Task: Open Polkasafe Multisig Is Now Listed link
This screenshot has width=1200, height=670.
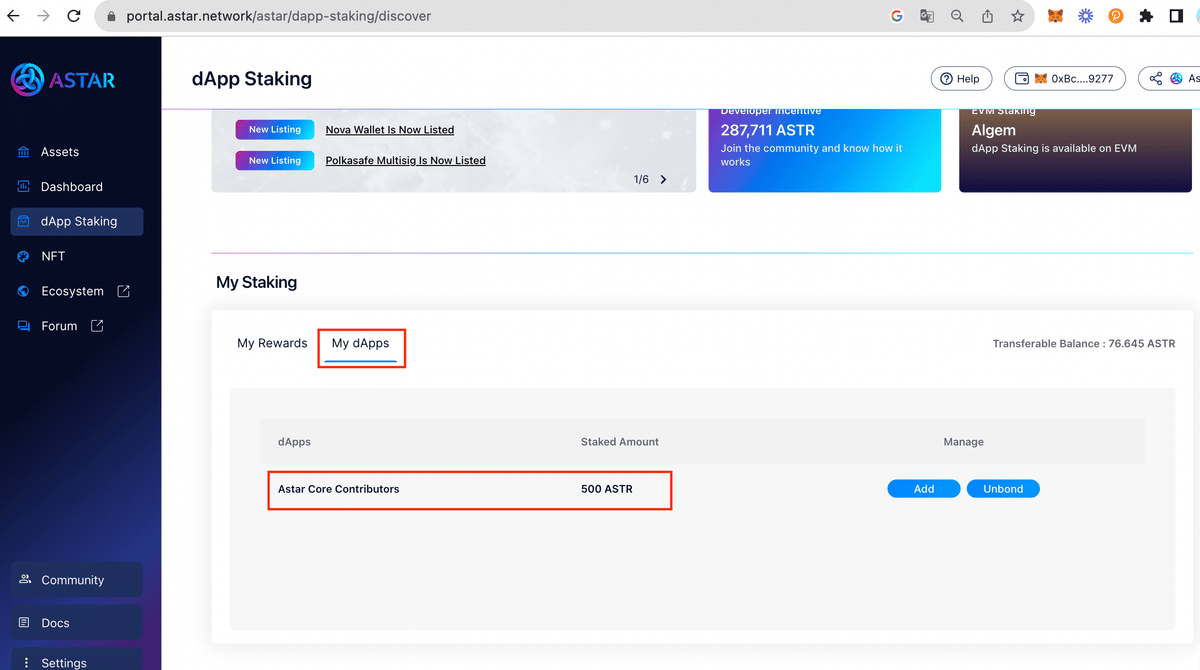Action: pyautogui.click(x=406, y=161)
